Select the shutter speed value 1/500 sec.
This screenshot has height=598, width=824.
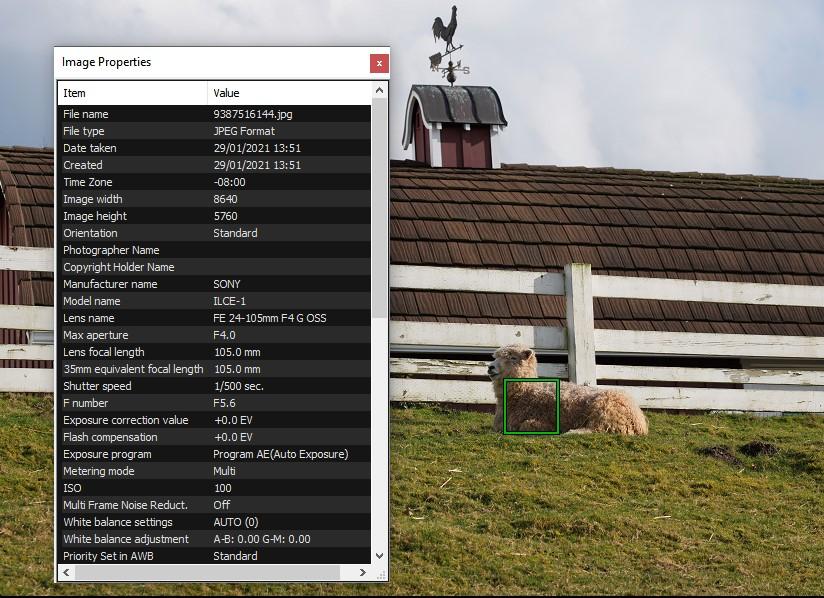coord(239,386)
